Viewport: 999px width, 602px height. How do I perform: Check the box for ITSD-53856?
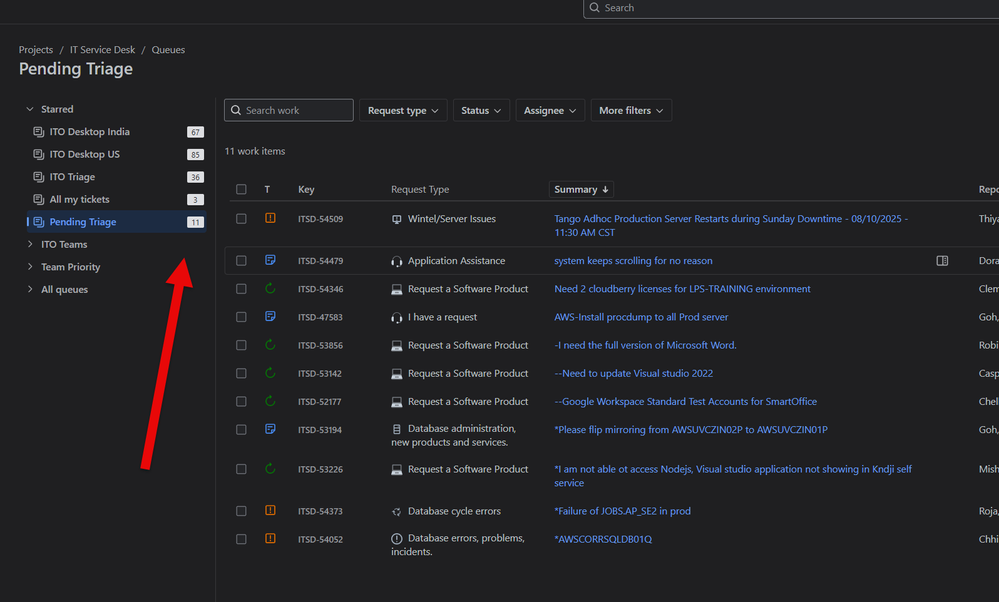(x=241, y=345)
